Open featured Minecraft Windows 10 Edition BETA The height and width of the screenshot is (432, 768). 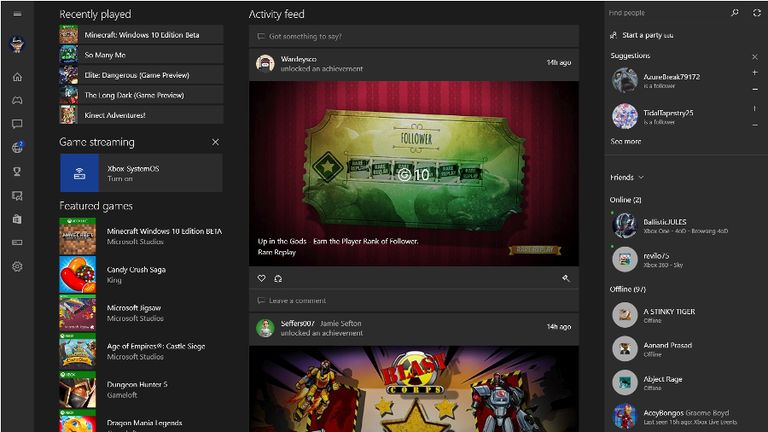pos(141,236)
